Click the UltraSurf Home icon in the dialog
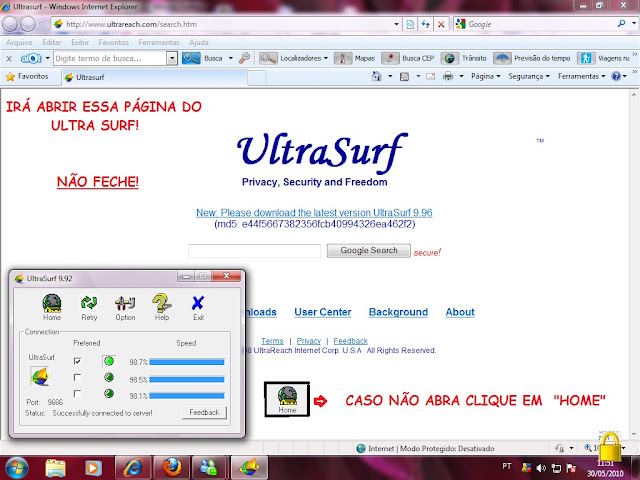Screen dimensions: 640x480 pyautogui.click(x=52, y=303)
